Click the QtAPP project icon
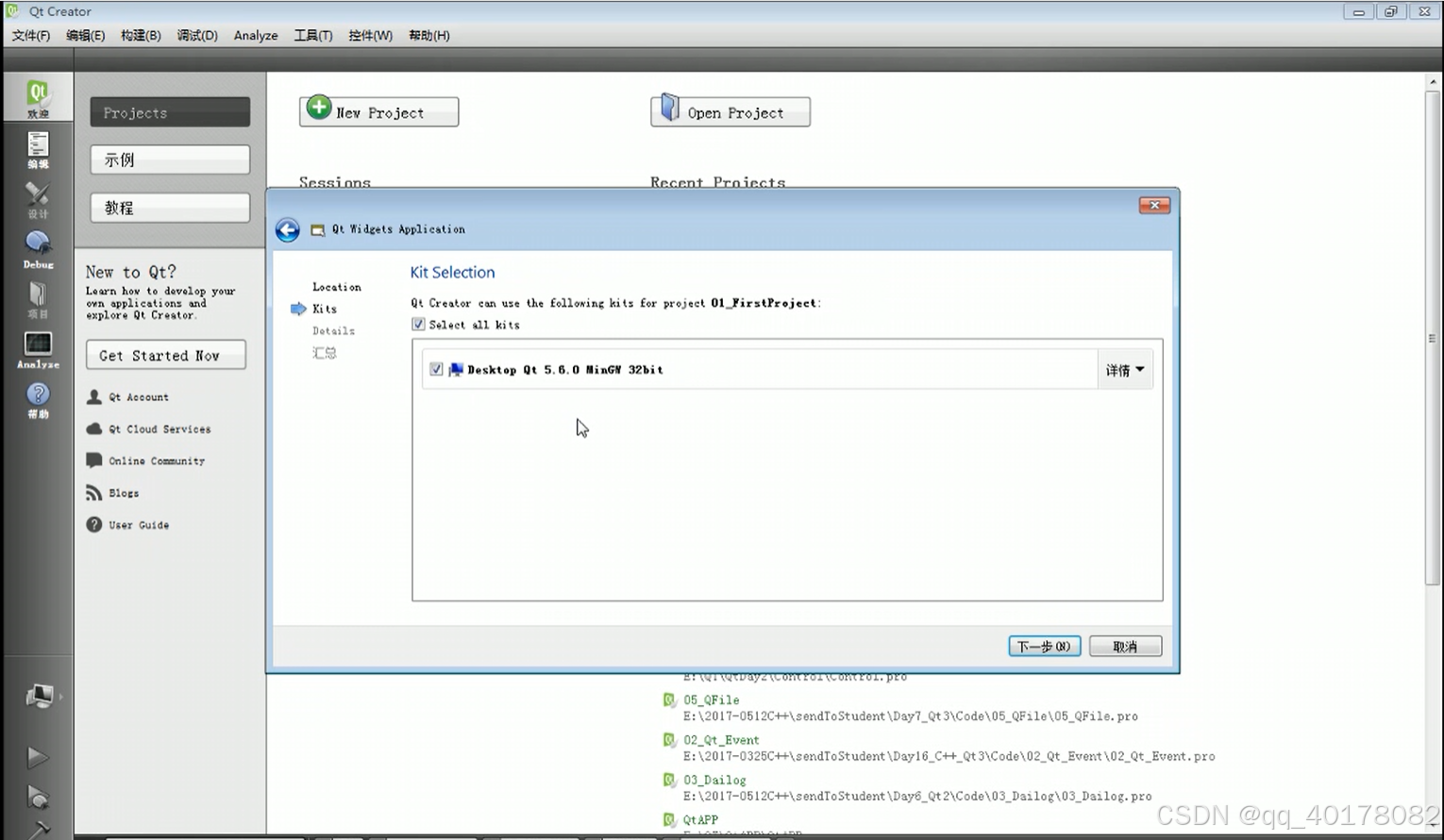The width and height of the screenshot is (1444, 840). point(669,819)
